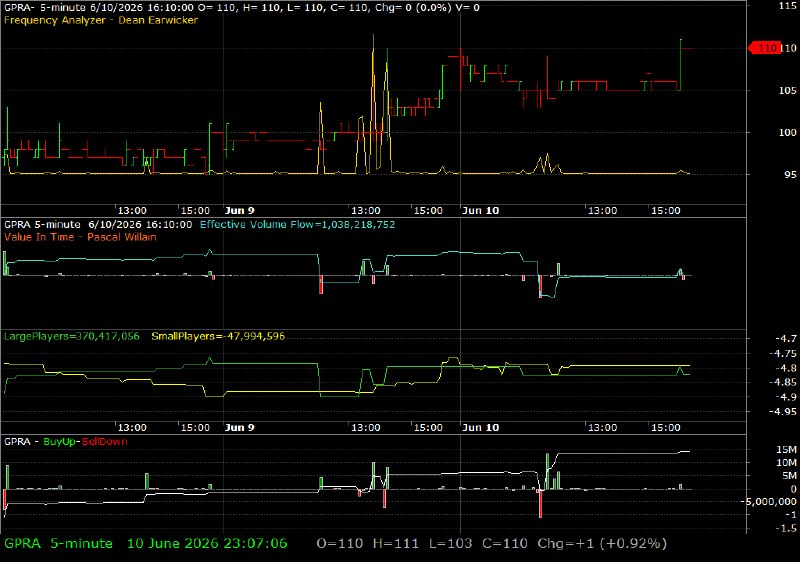
Task: Click 'Jun 10' on the top chart time axis
Action: pos(481,211)
